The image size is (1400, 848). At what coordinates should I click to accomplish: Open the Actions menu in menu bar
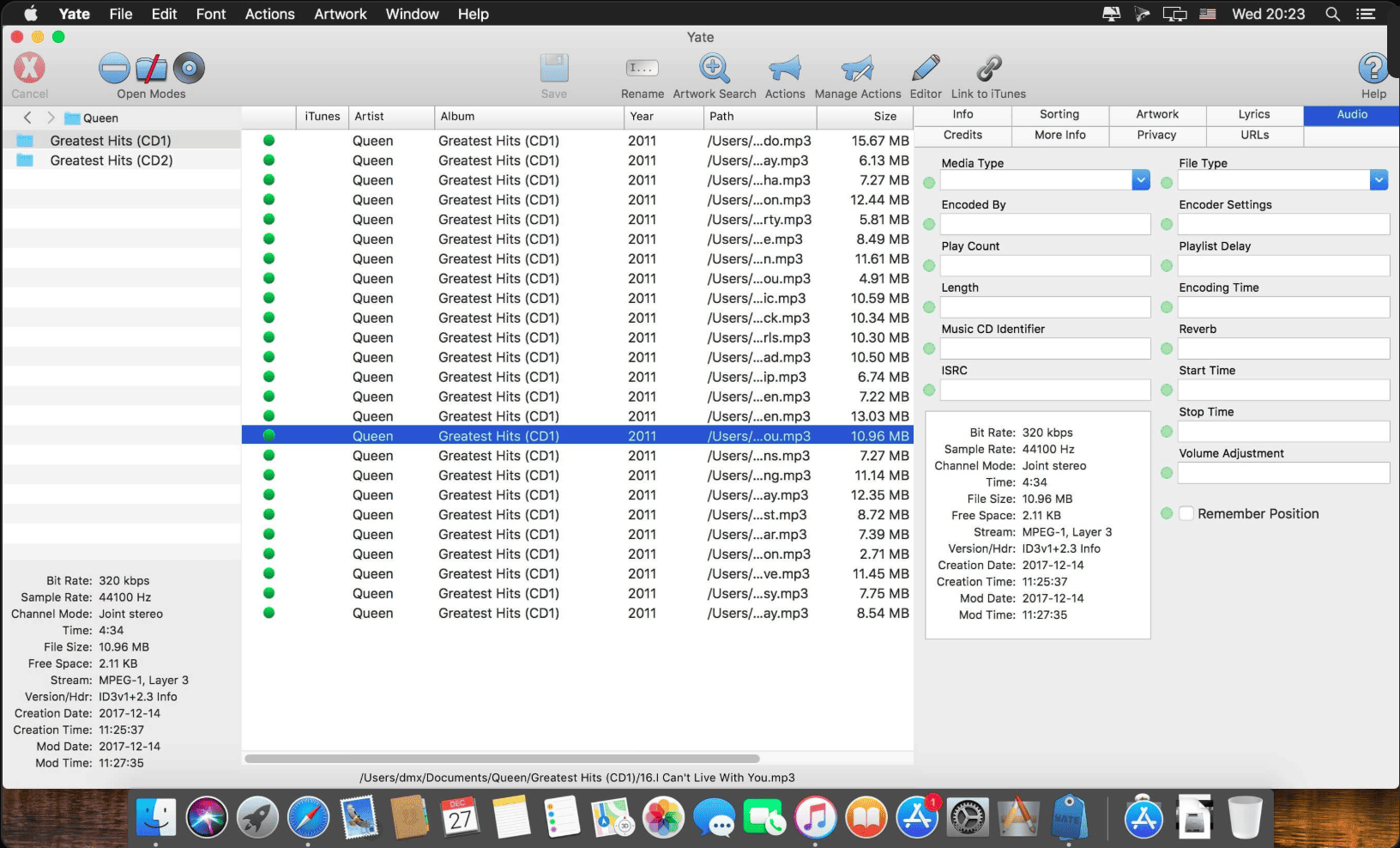click(x=269, y=14)
